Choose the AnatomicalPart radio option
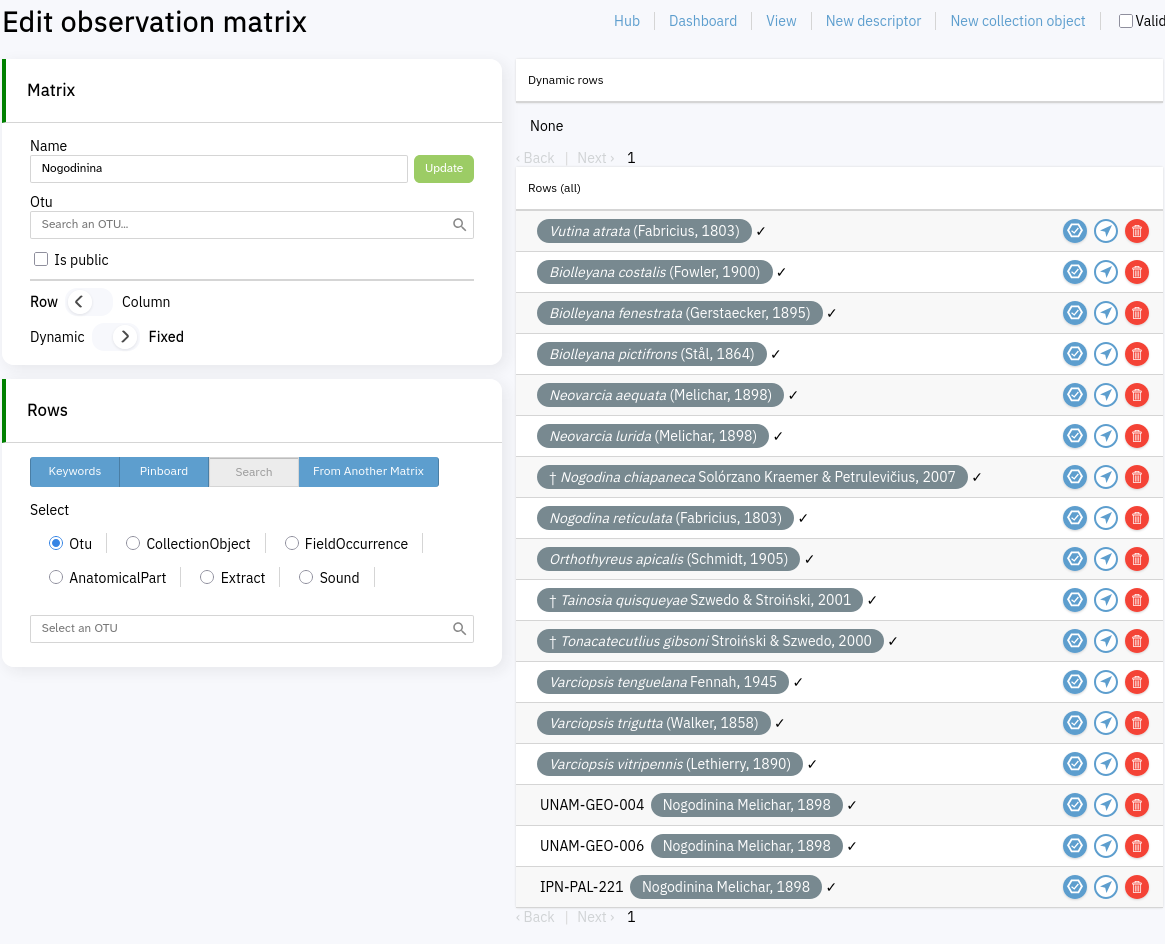The image size is (1165, 944). click(x=56, y=578)
